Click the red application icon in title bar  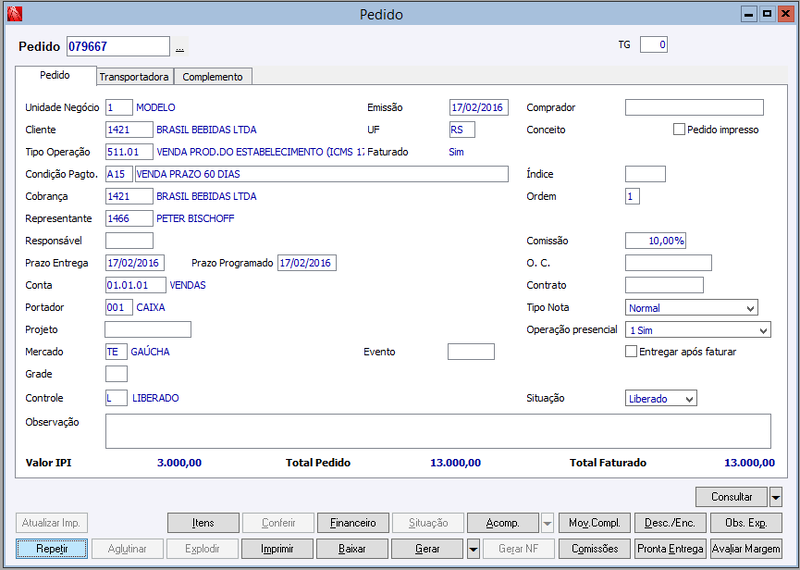pyautogui.click(x=15, y=14)
